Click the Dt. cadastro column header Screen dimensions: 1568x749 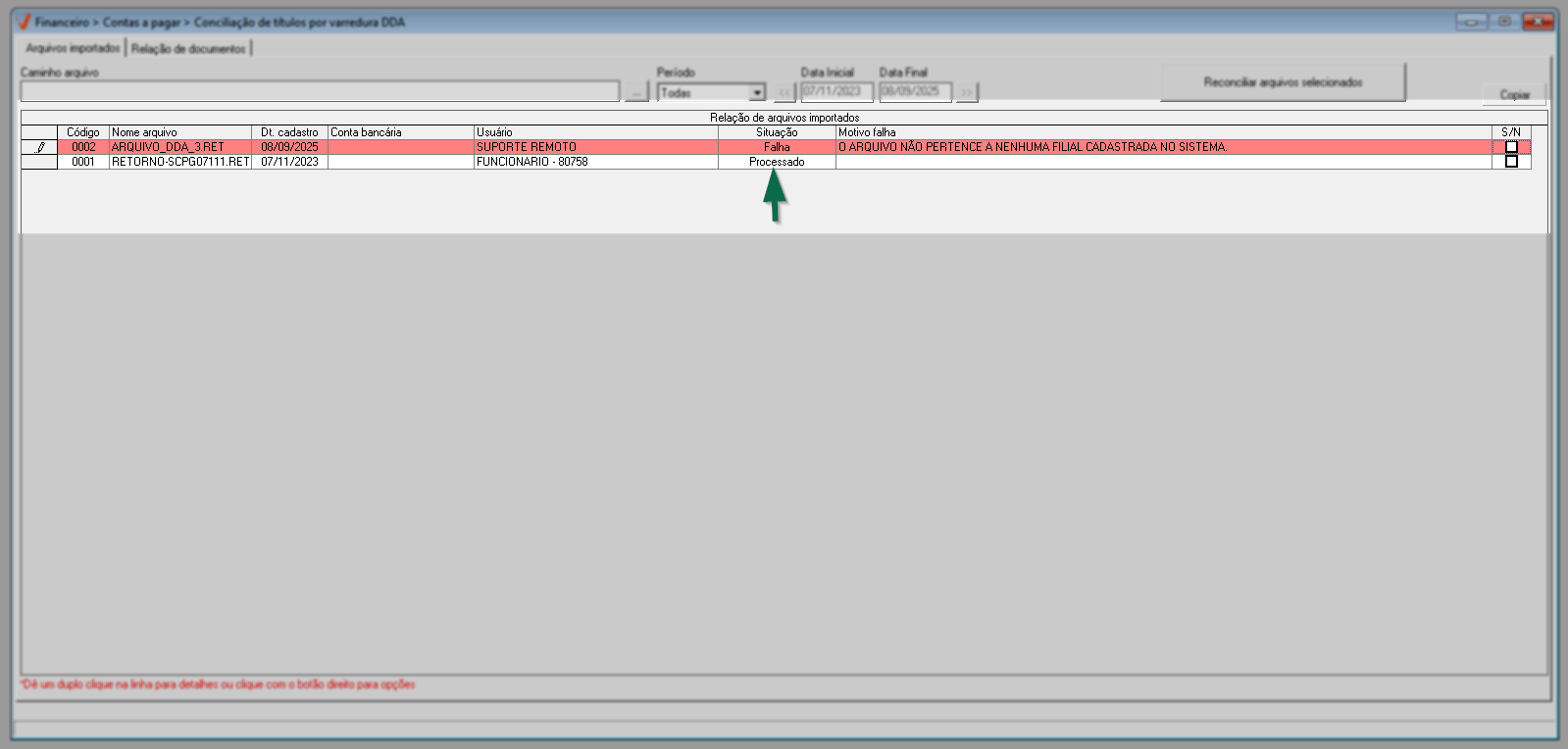(x=289, y=132)
